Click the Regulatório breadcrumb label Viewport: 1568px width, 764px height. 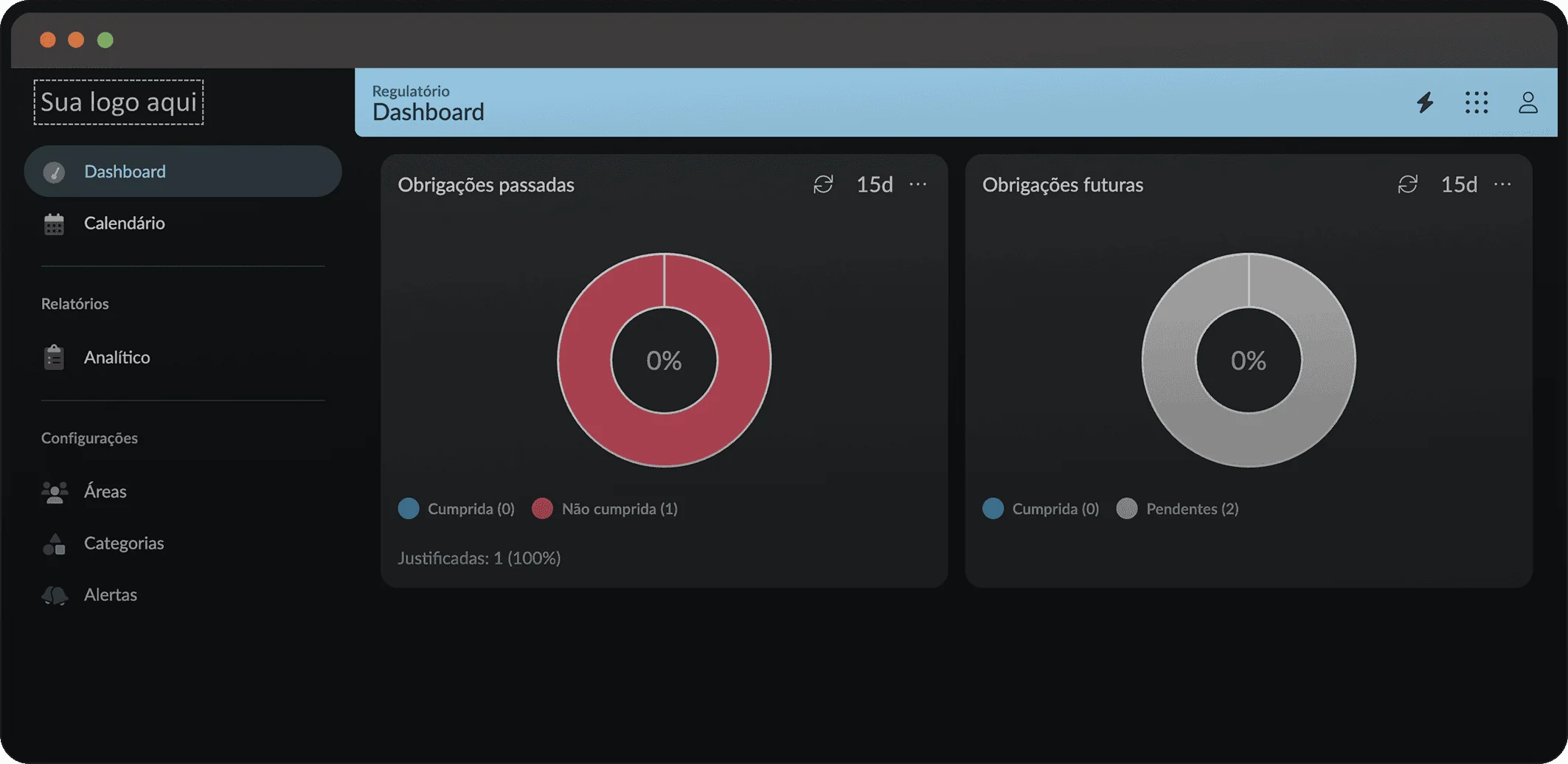[x=411, y=91]
